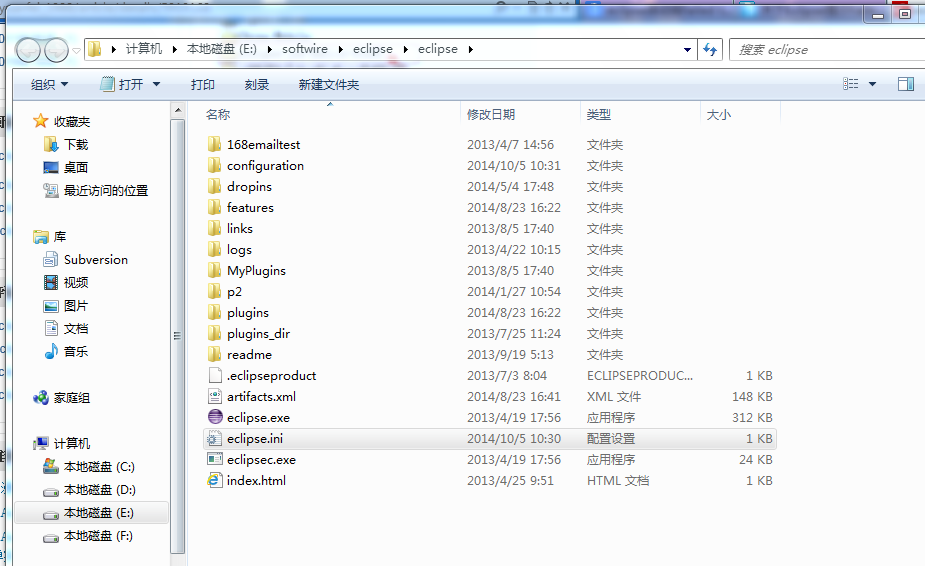
Task: Toggle the preview pane icon
Action: coord(906,84)
